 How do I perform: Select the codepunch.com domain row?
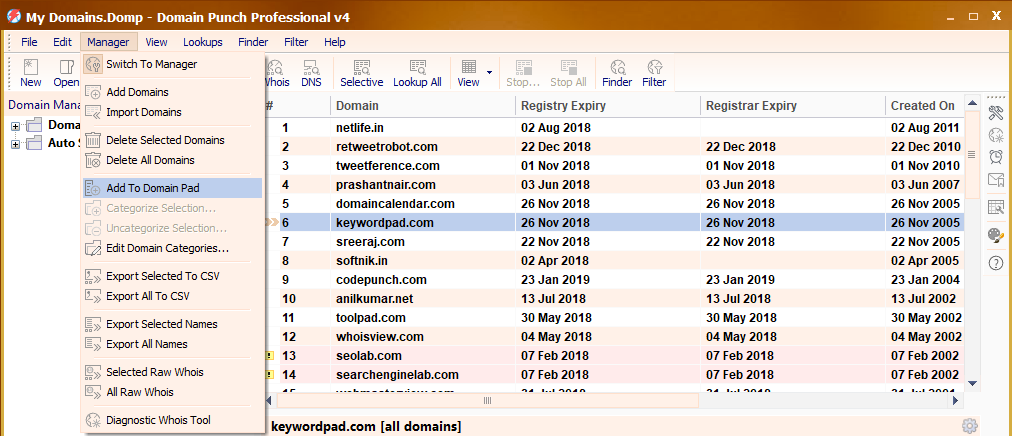click(381, 279)
